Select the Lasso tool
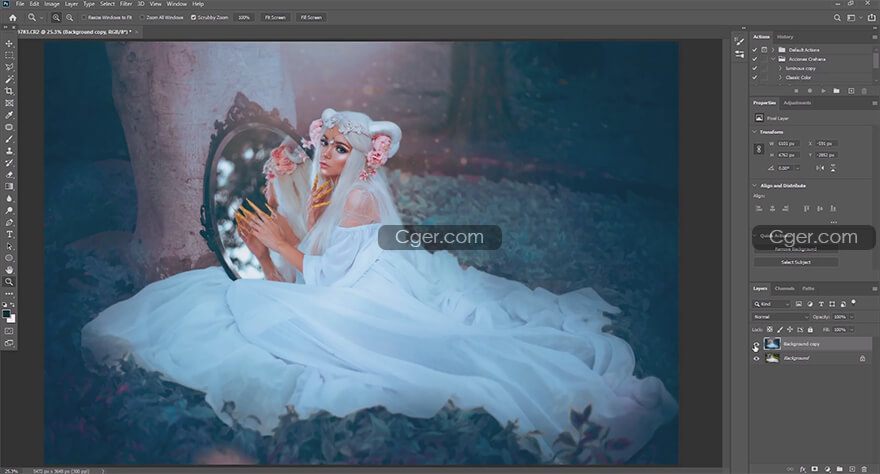Viewport: 880px width, 474px height. tap(9, 67)
